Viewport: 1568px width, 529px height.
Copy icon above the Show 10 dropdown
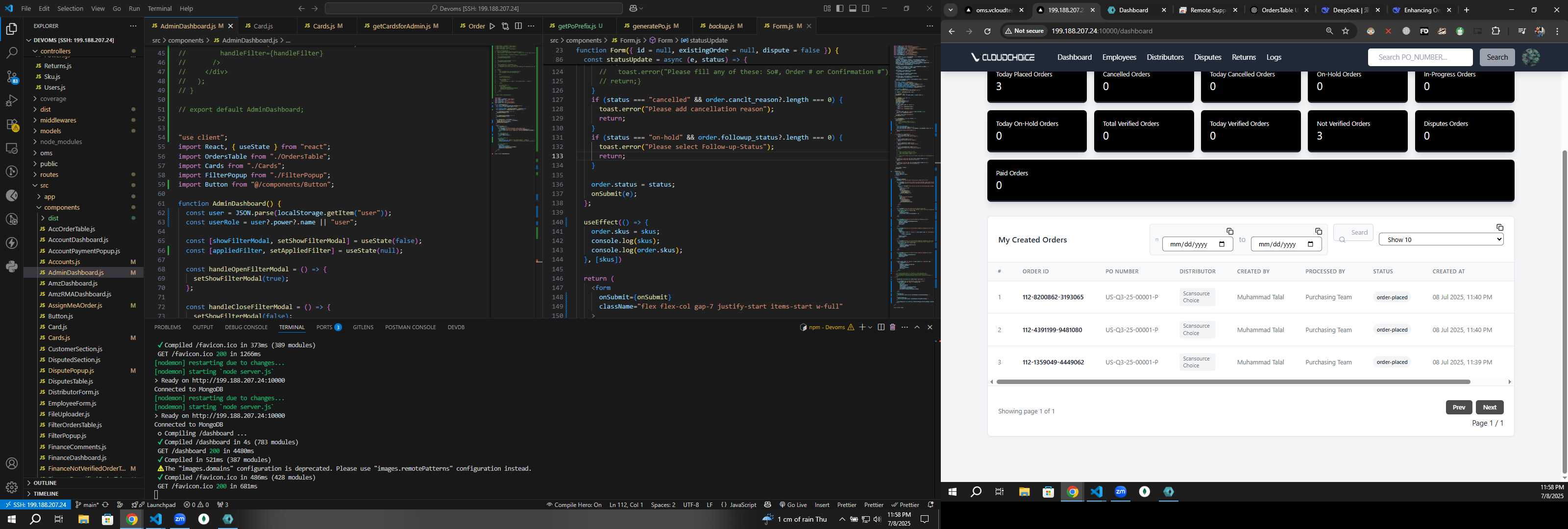click(1500, 227)
